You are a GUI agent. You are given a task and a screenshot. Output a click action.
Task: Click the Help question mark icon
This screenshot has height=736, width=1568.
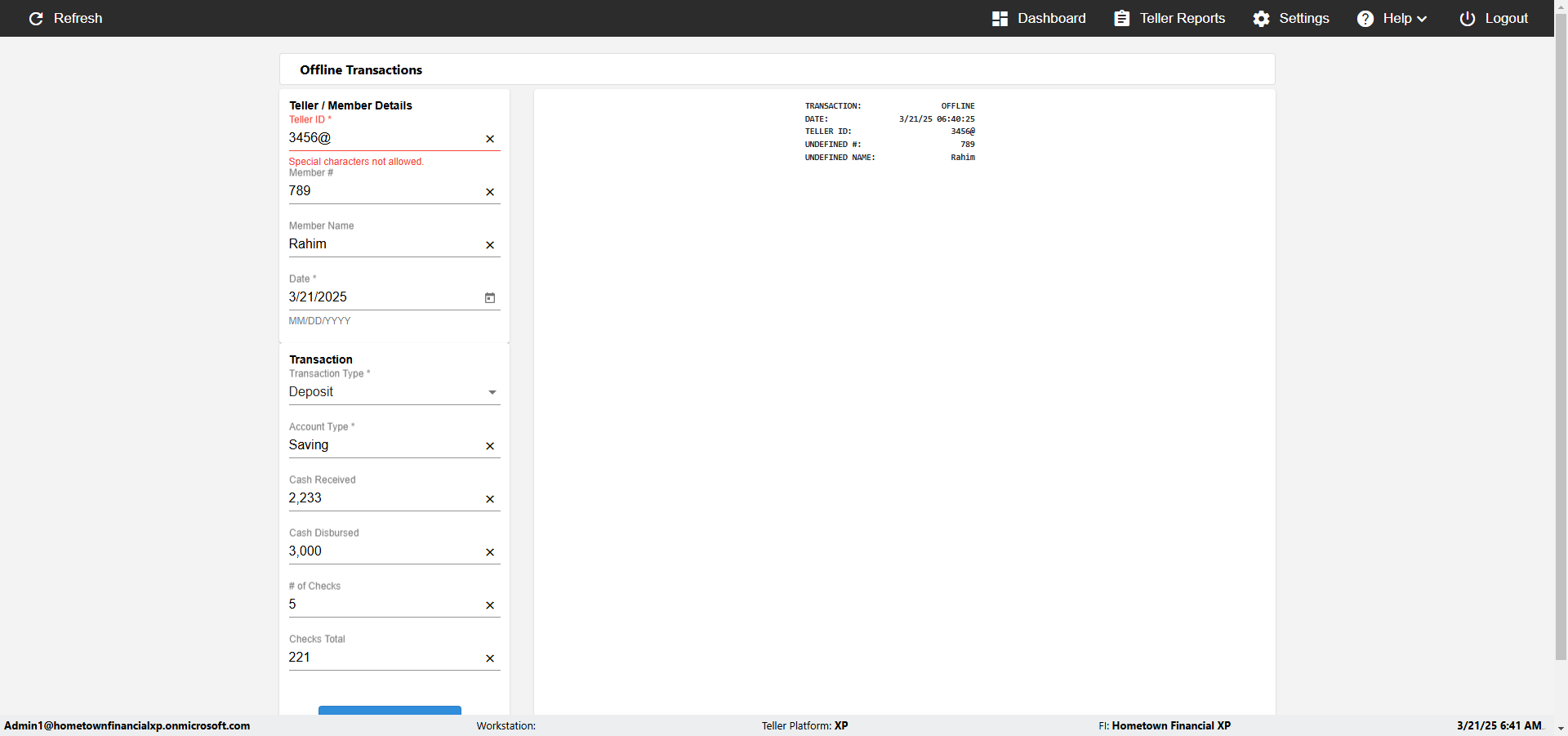click(x=1365, y=18)
